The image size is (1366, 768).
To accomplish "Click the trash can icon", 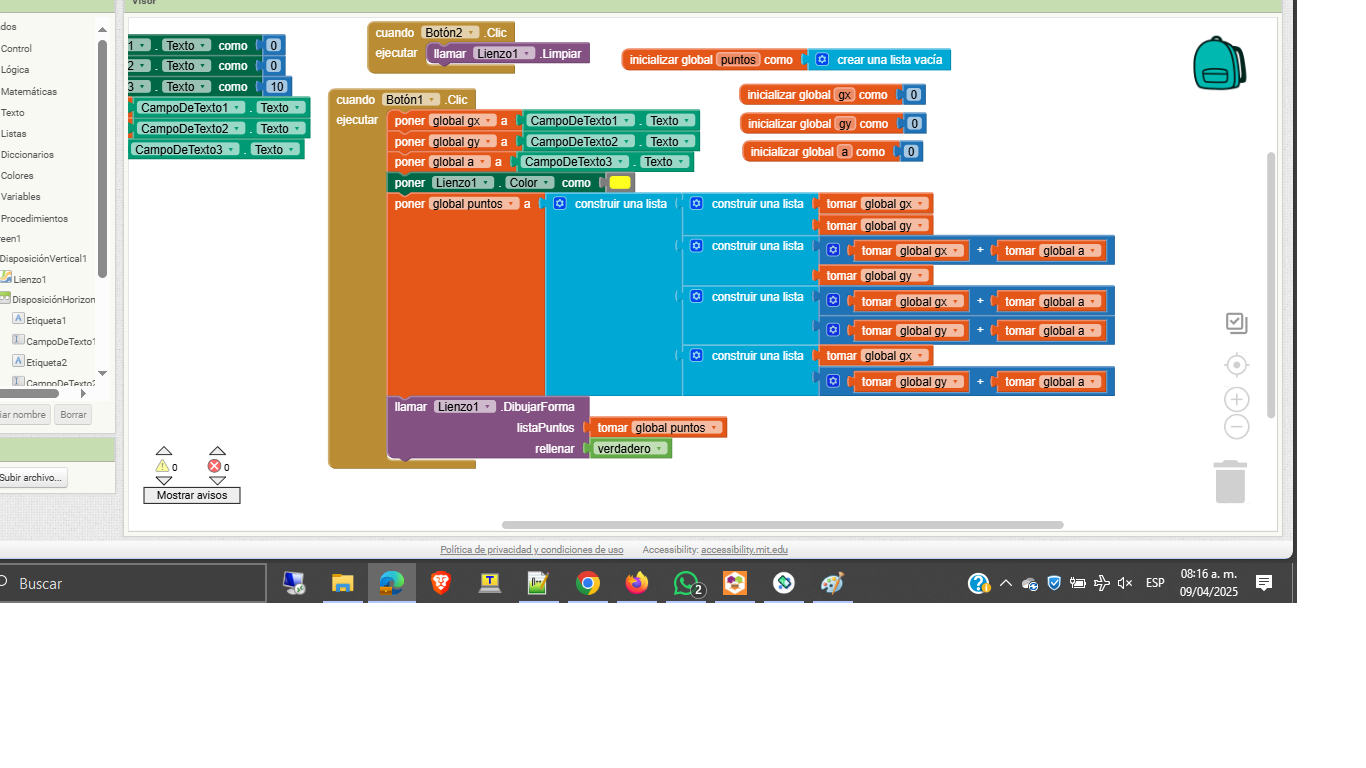I will tap(1230, 482).
